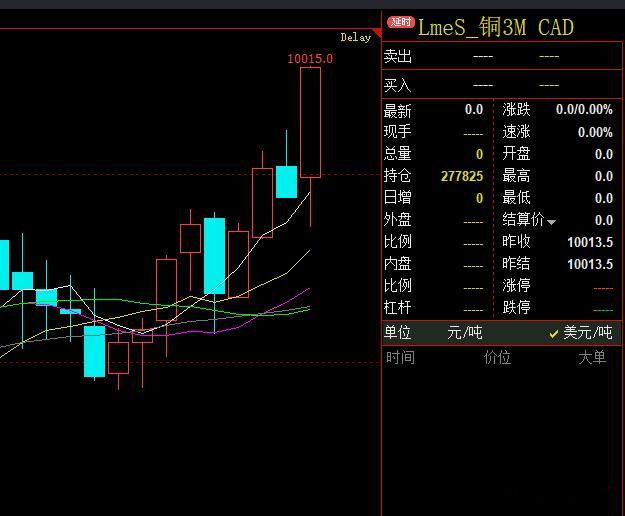The height and width of the screenshot is (516, 625).
Task: Click the 内盘 label
Action: click(397, 263)
